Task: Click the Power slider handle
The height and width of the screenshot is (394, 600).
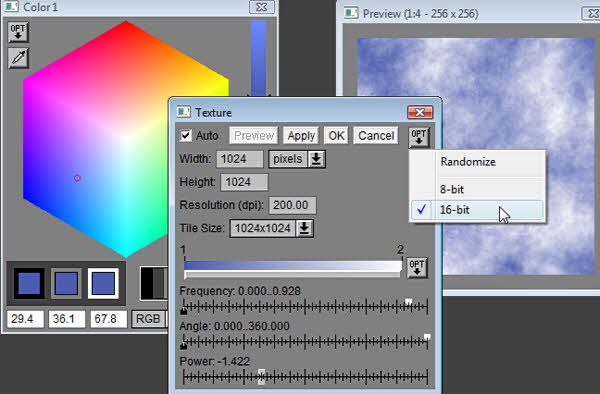Action: click(261, 377)
